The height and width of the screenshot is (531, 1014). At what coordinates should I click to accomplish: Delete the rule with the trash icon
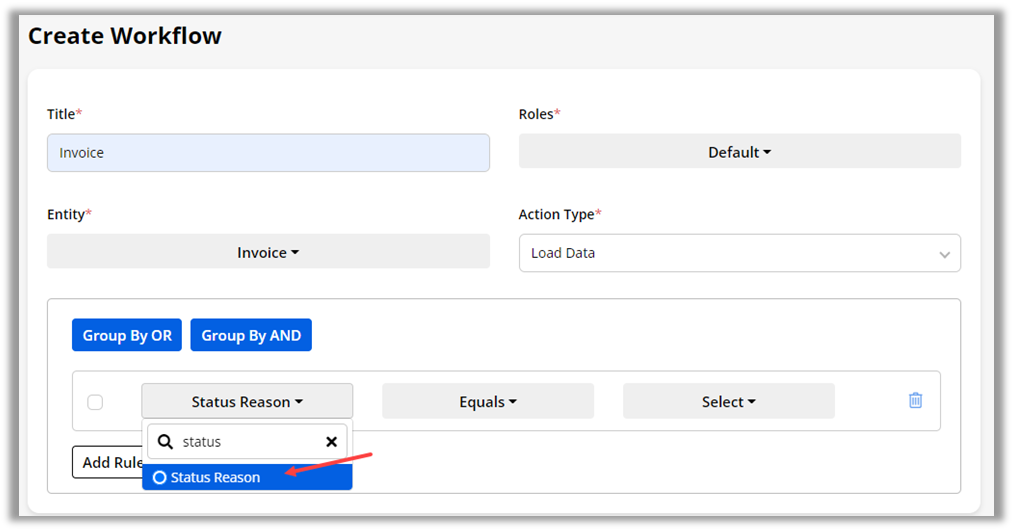(x=915, y=400)
